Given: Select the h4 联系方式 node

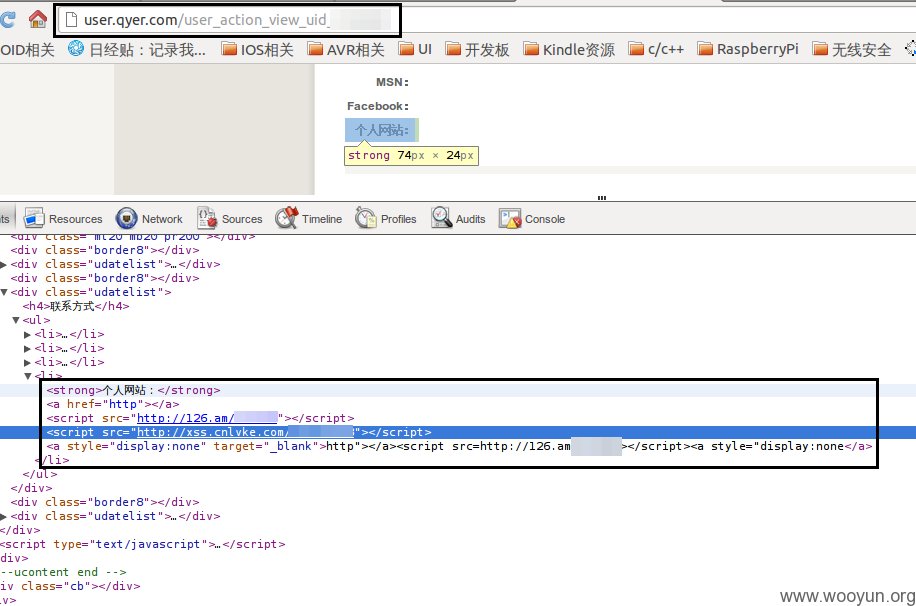Looking at the screenshot, I should (76, 306).
